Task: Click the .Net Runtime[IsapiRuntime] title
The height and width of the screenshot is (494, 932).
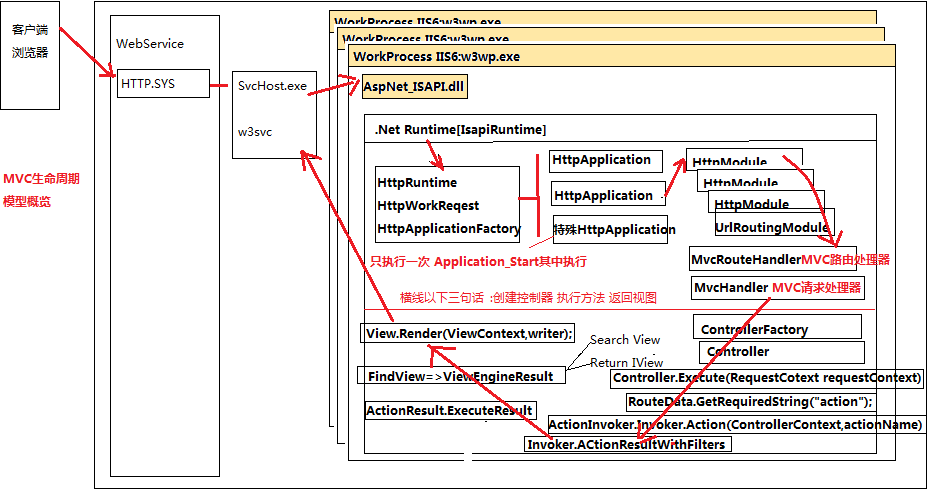Action: pos(460,130)
